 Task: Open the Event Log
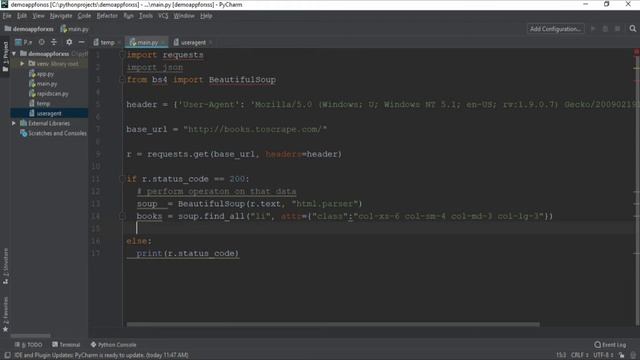click(610, 344)
